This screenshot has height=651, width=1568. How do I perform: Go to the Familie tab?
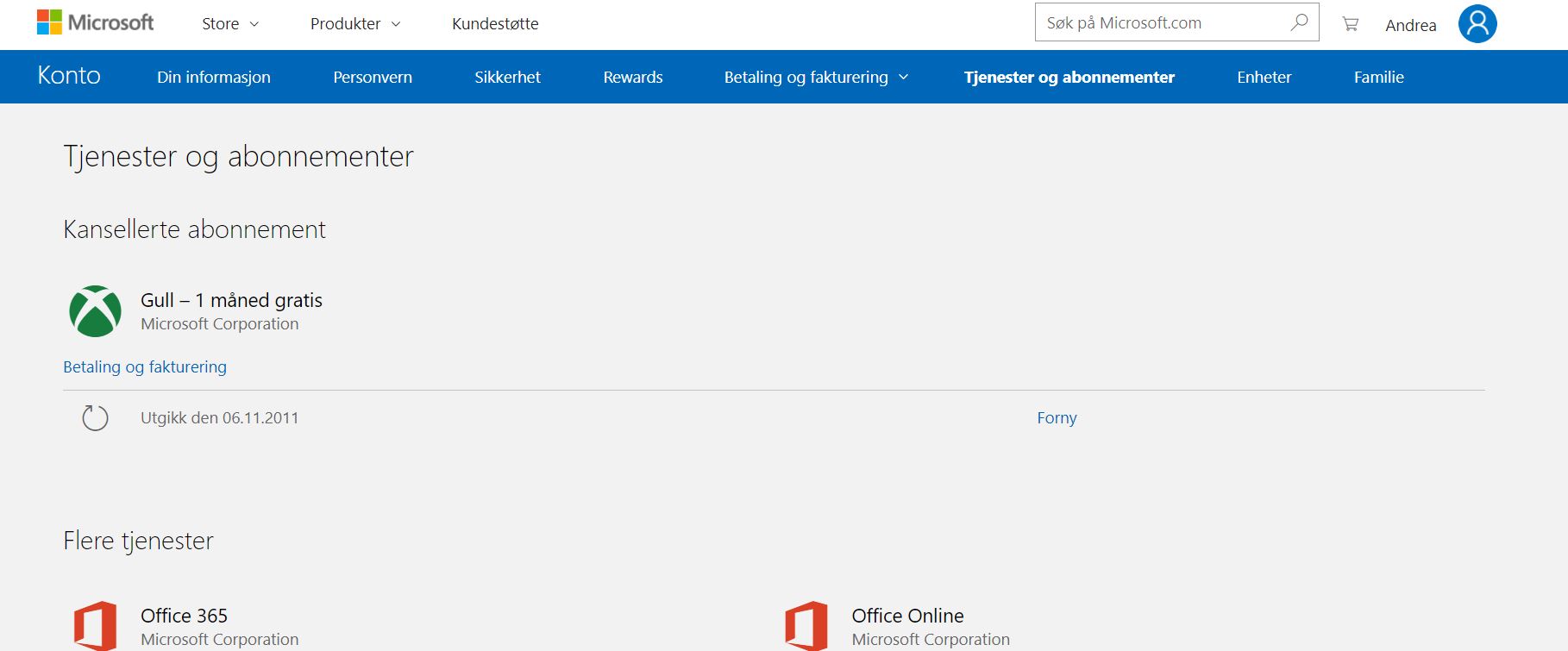[x=1378, y=77]
